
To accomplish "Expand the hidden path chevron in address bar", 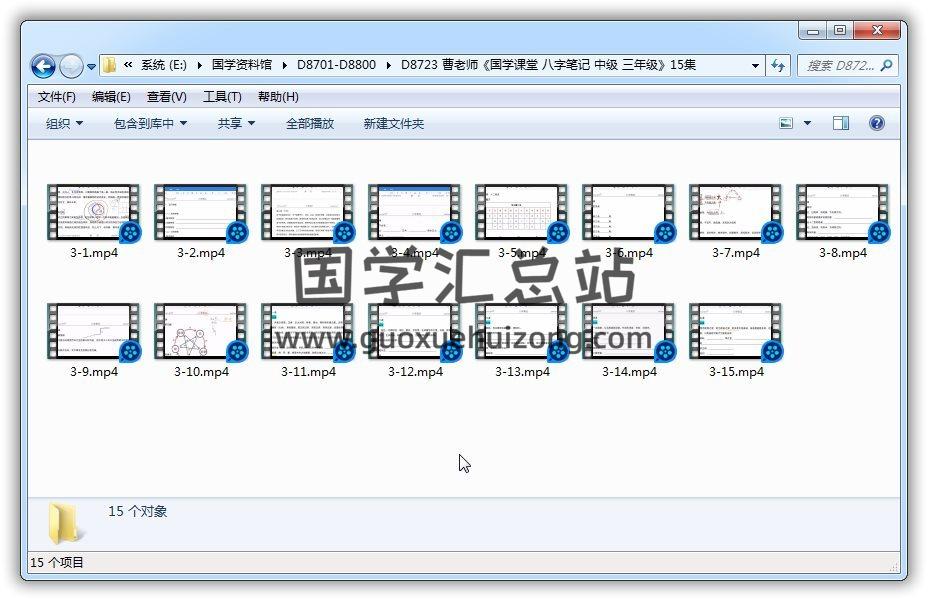I will click(x=128, y=65).
